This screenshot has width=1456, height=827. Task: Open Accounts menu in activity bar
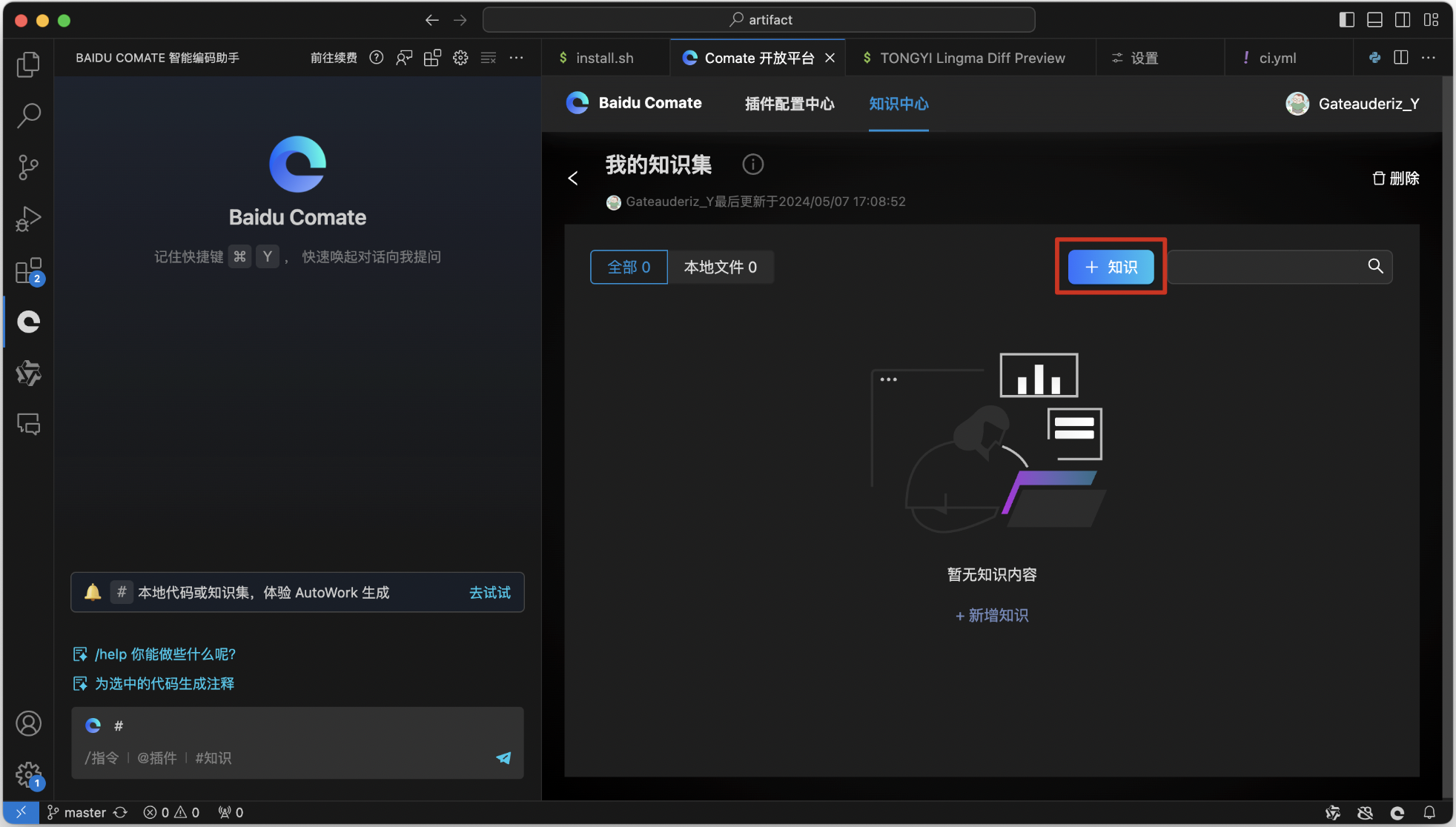28,723
